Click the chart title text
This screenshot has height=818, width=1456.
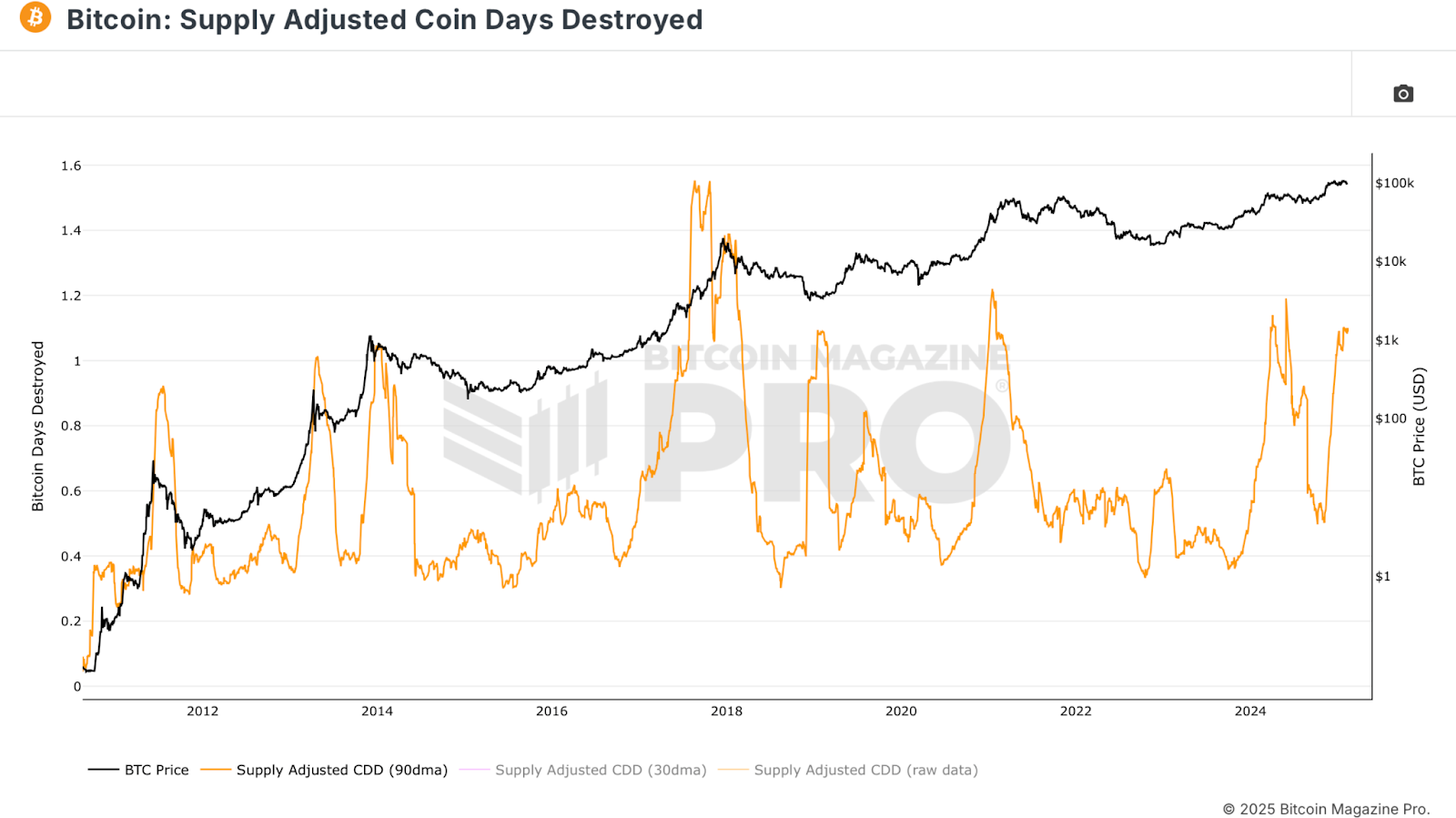(x=386, y=20)
